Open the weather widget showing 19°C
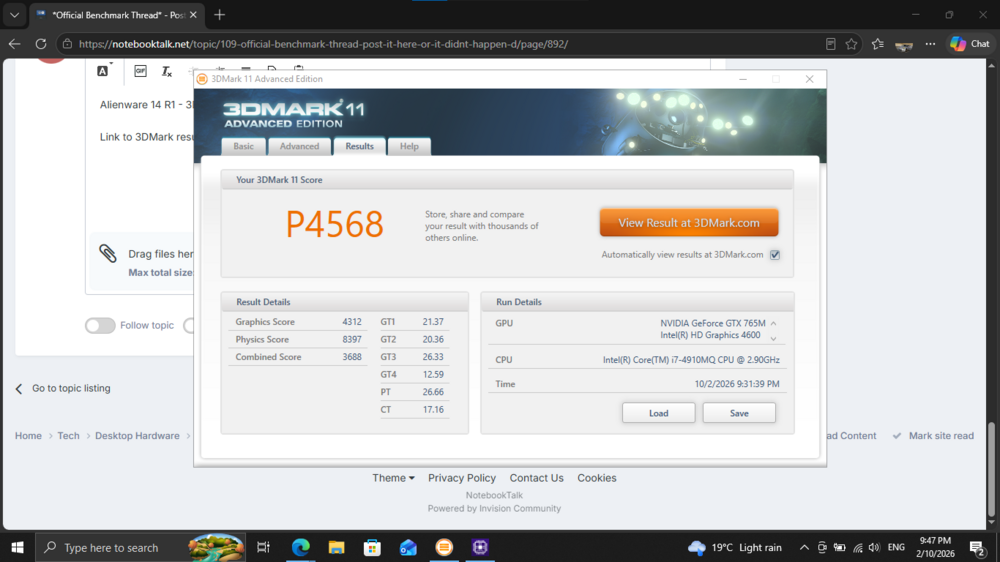The height and width of the screenshot is (562, 1000). click(735, 547)
